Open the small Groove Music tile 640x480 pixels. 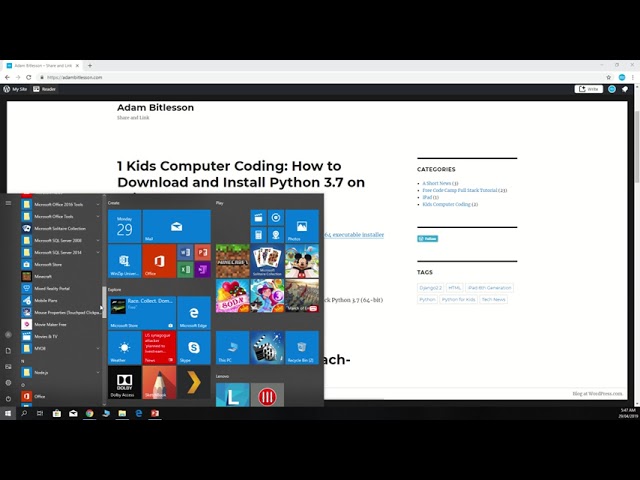coord(276,218)
